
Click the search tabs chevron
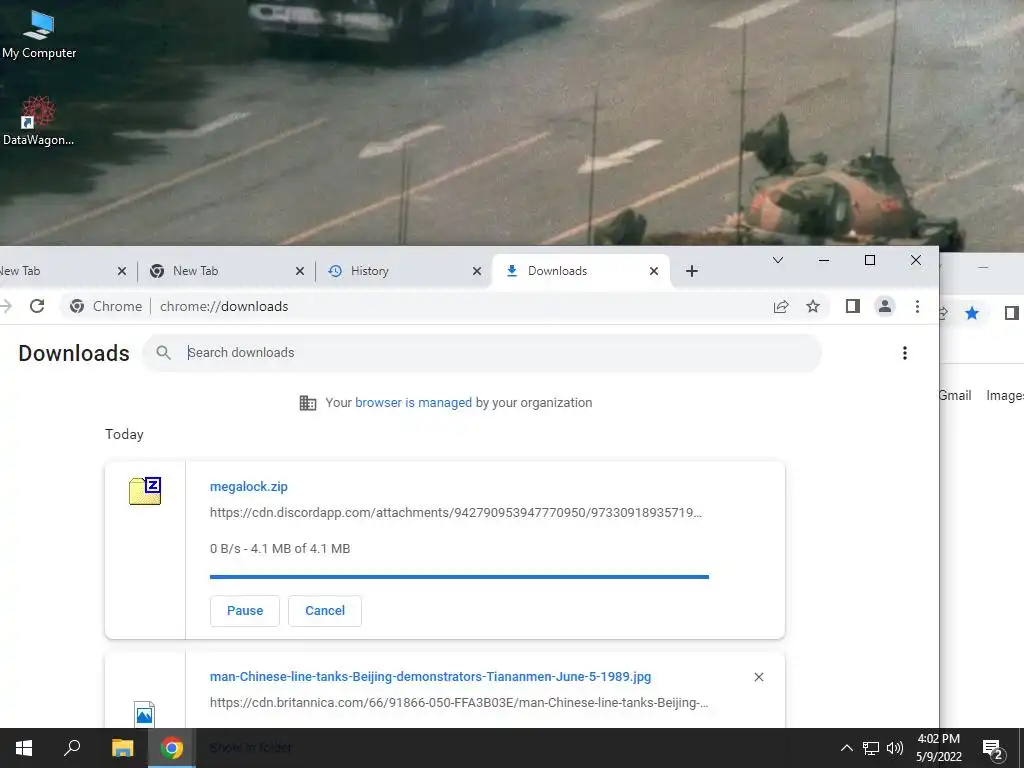coord(778,260)
